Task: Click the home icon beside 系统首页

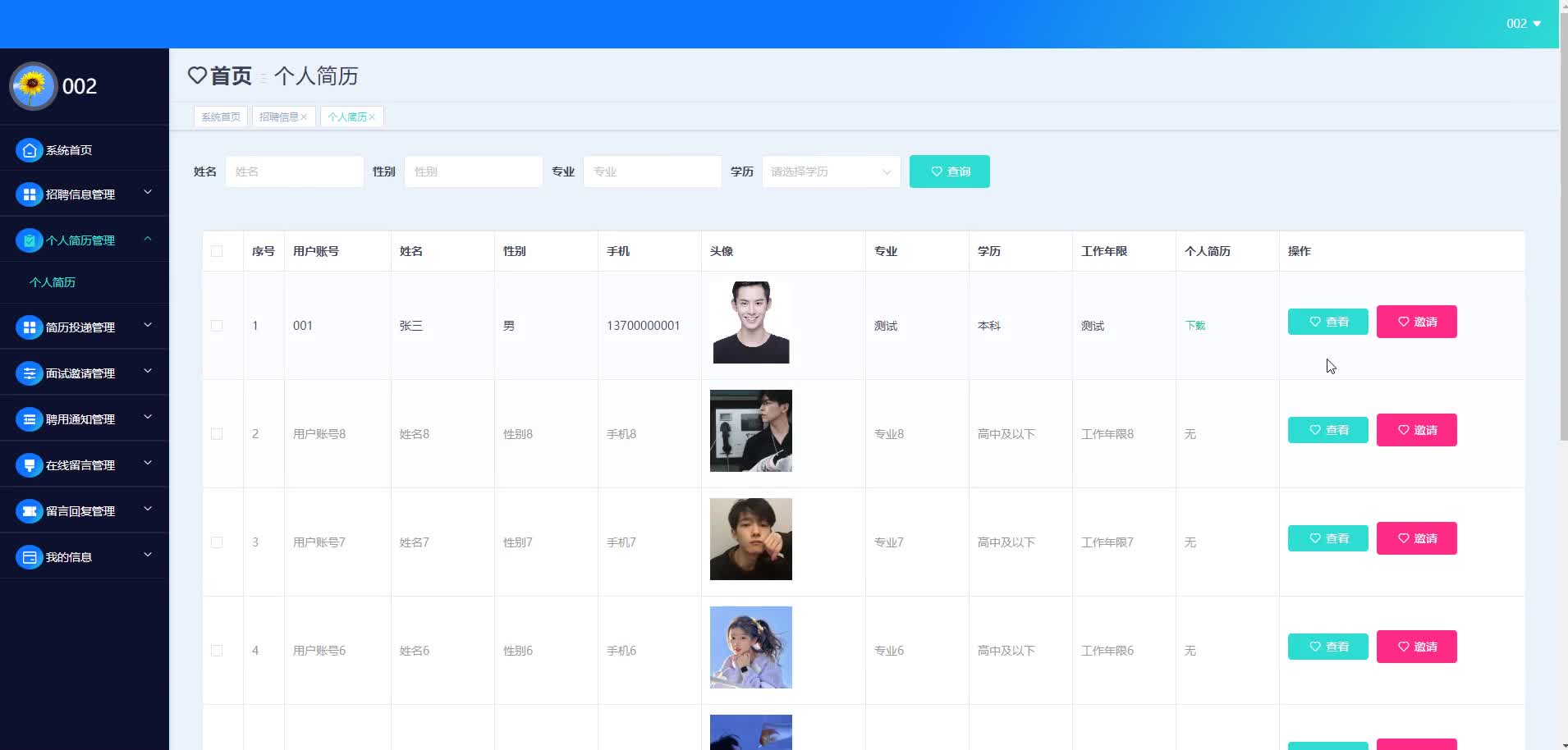Action: point(30,150)
